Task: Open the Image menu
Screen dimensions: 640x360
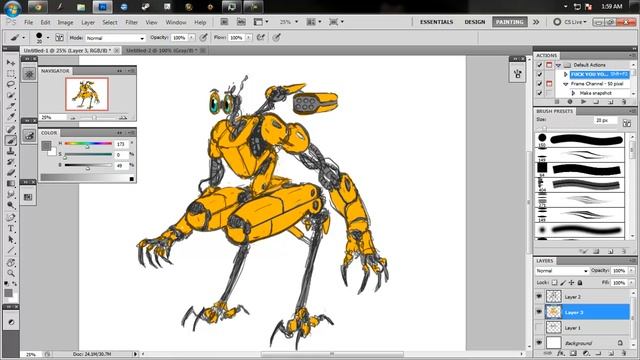Action: click(65, 22)
